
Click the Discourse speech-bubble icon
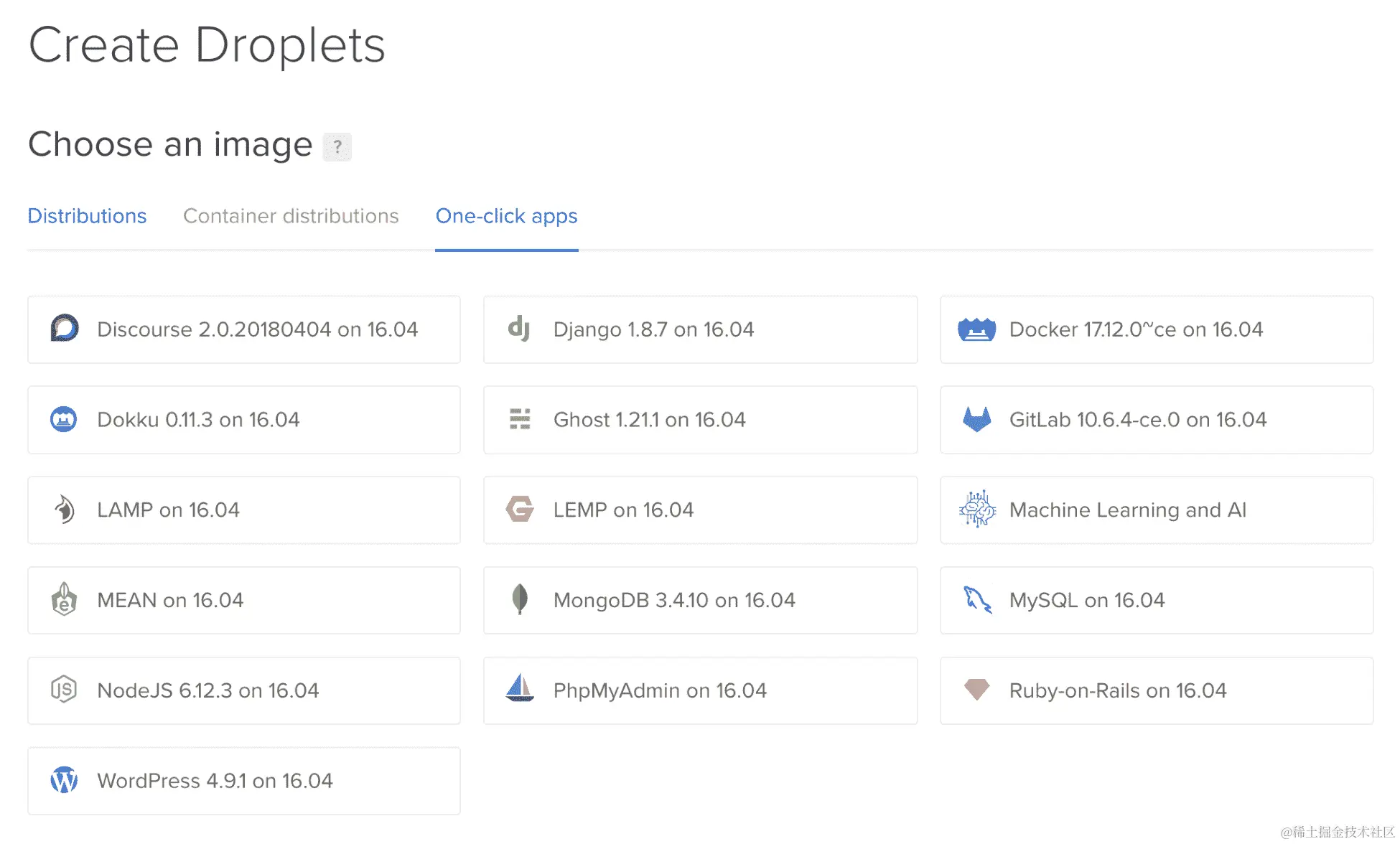coord(65,329)
